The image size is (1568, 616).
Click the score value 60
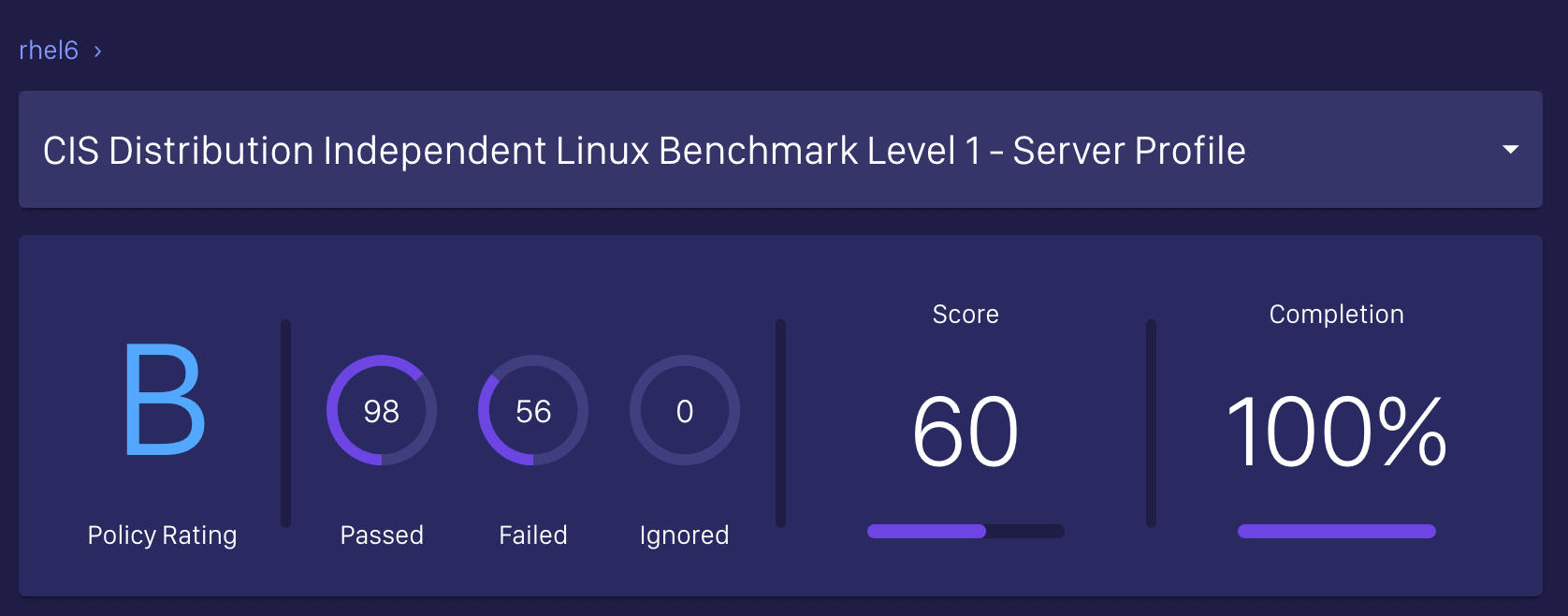[x=965, y=432]
